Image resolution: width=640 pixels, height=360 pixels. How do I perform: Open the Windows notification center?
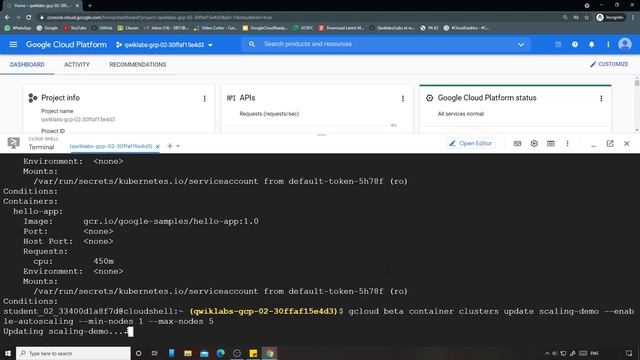coord(629,353)
